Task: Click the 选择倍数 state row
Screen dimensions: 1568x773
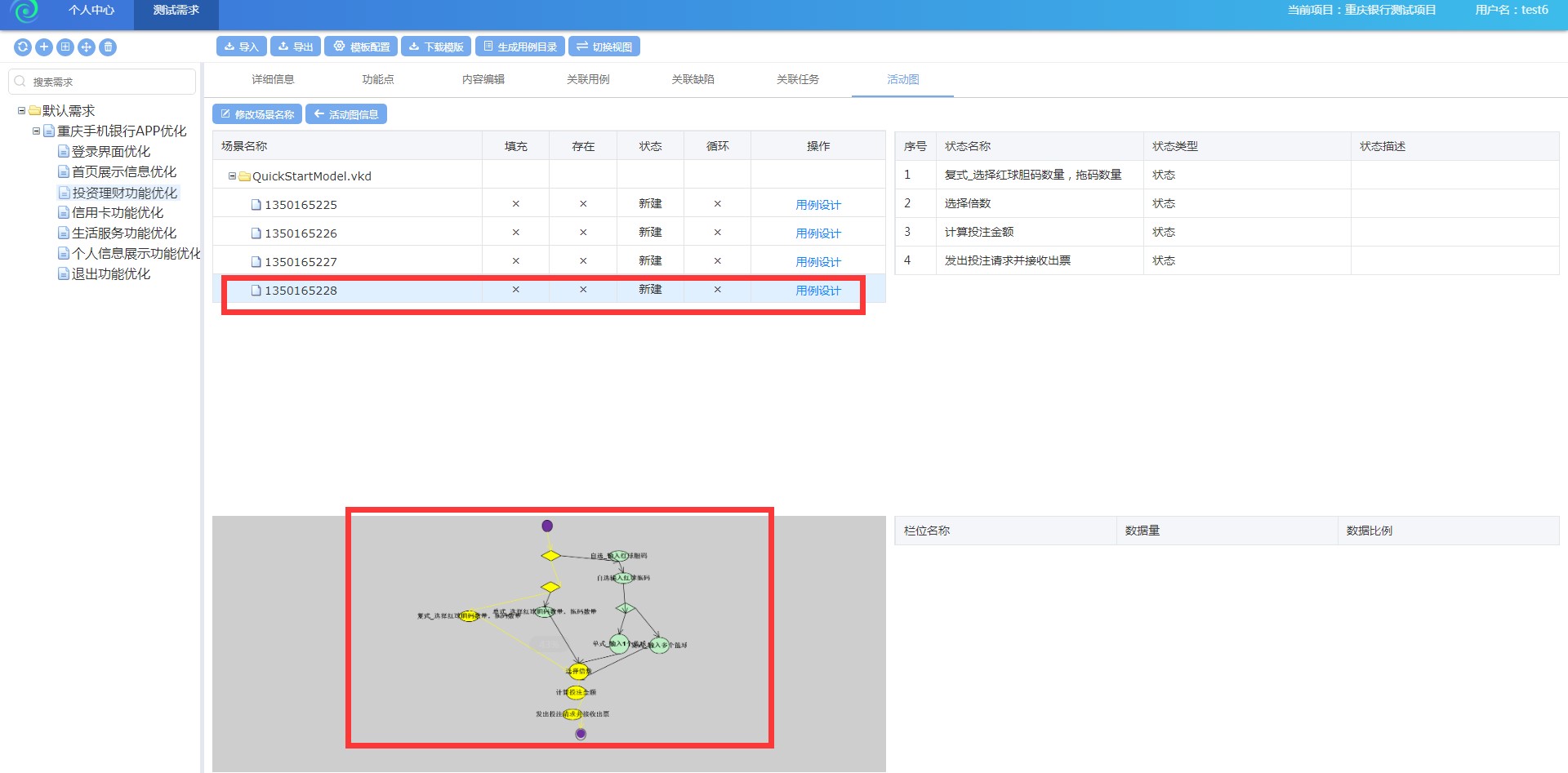Action: pos(1227,203)
